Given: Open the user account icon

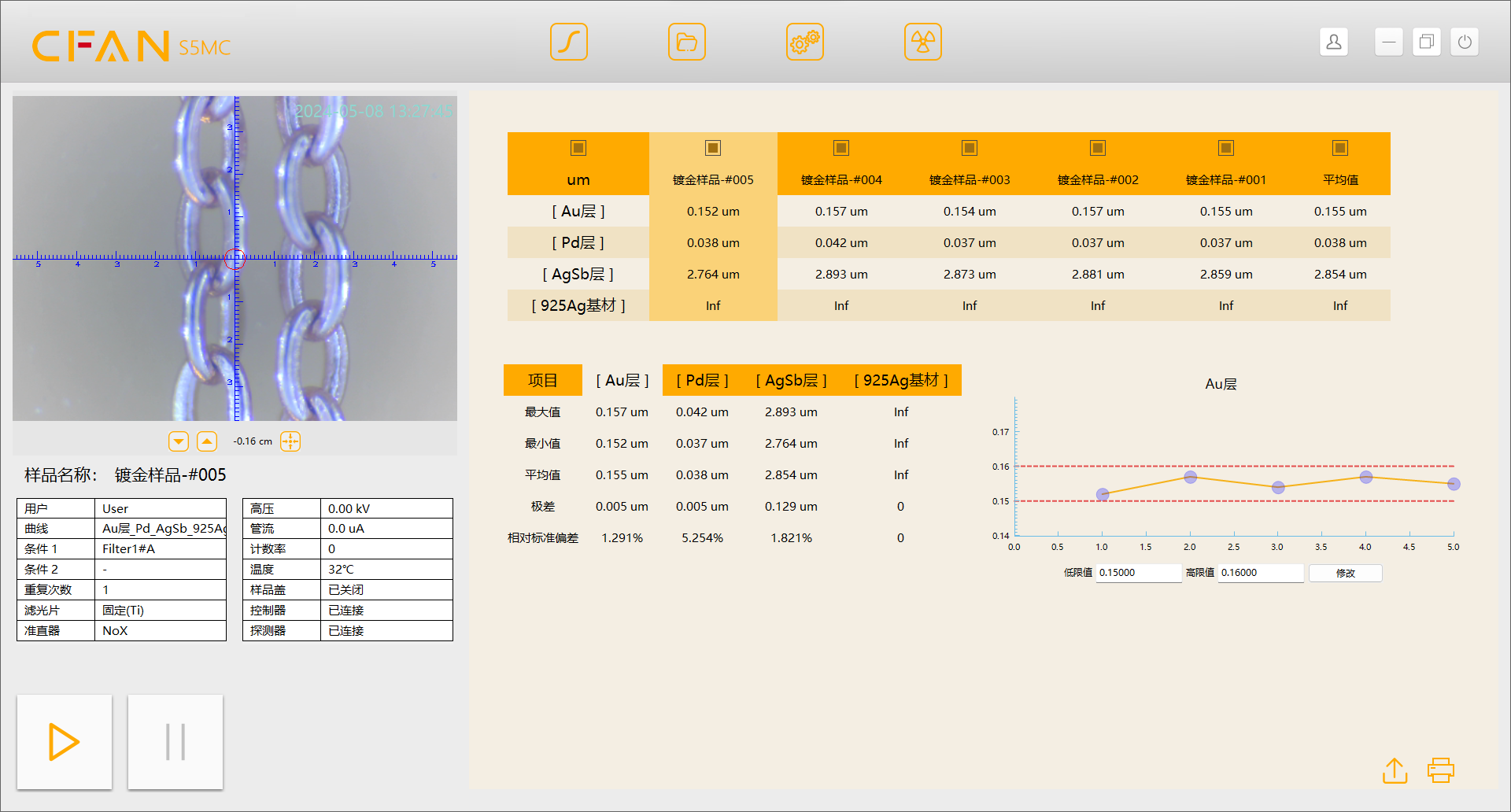Looking at the screenshot, I should [x=1334, y=42].
